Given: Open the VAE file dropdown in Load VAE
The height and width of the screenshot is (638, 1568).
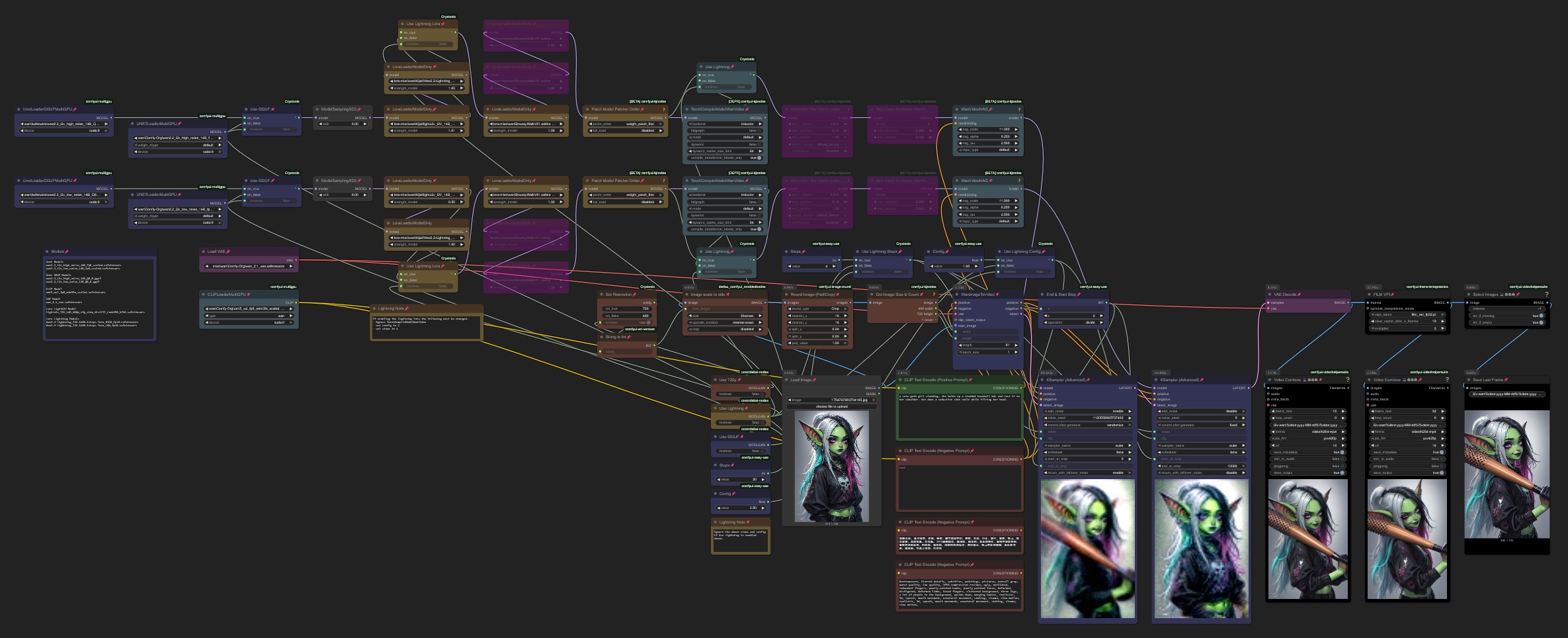Looking at the screenshot, I should click(249, 266).
